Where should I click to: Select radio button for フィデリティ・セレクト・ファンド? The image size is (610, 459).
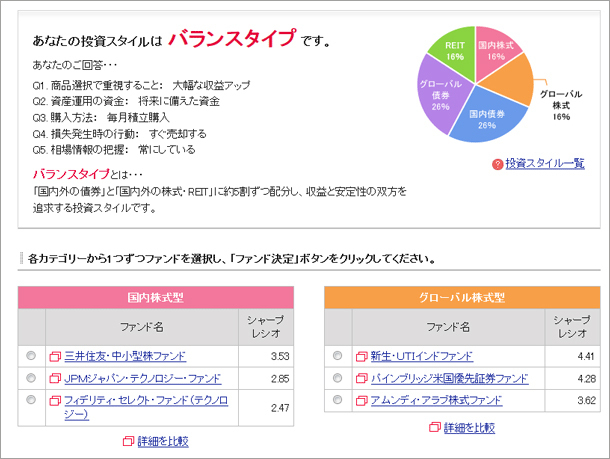click(x=31, y=399)
